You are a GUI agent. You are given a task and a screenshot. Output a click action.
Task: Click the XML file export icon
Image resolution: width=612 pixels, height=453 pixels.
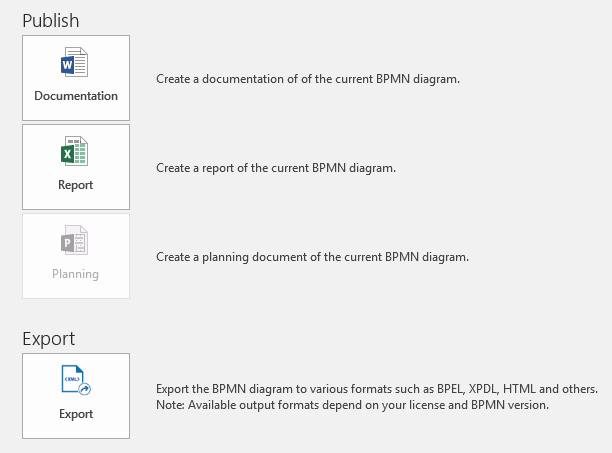point(76,380)
